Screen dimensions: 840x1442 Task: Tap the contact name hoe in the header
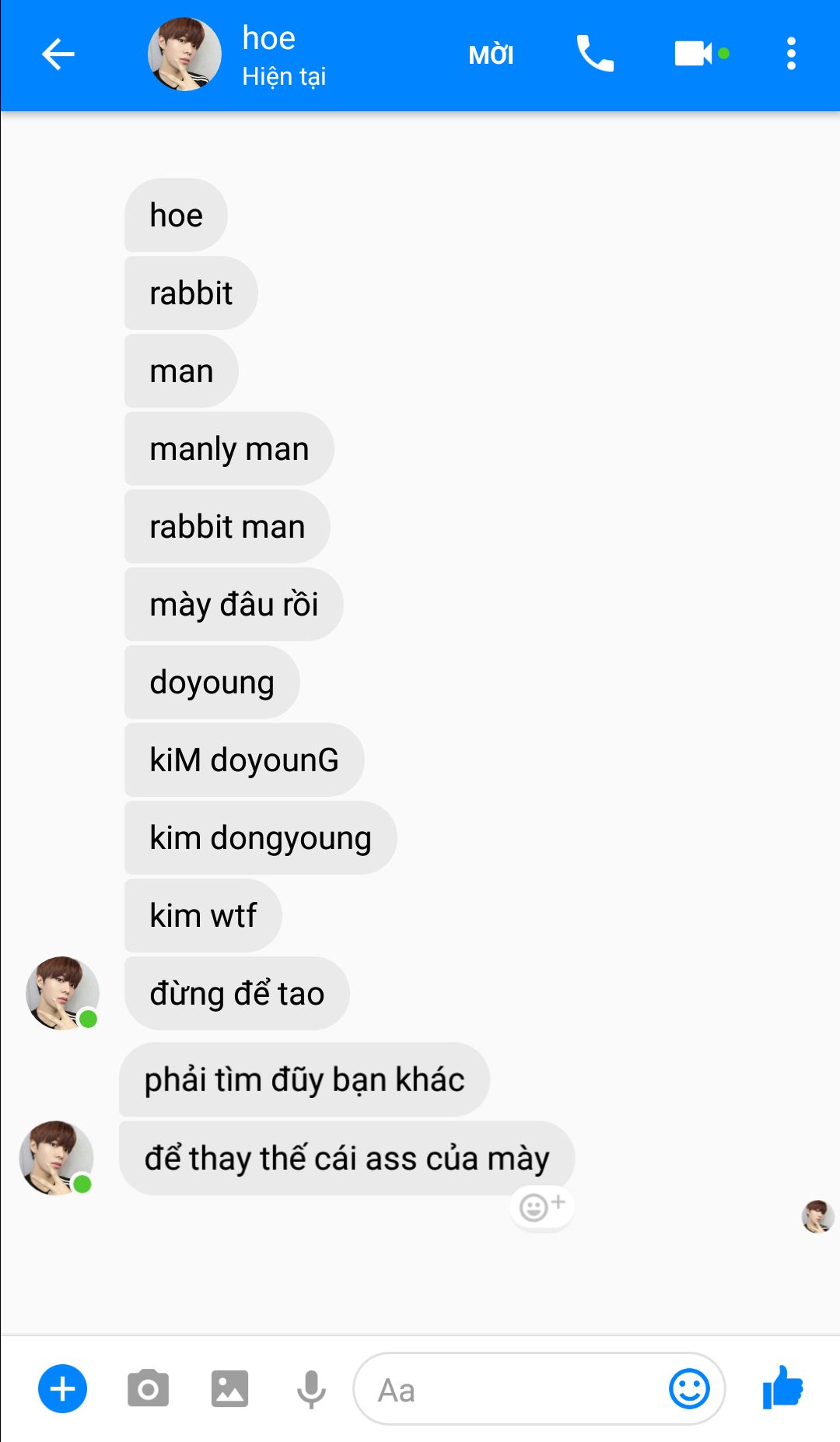[268, 38]
